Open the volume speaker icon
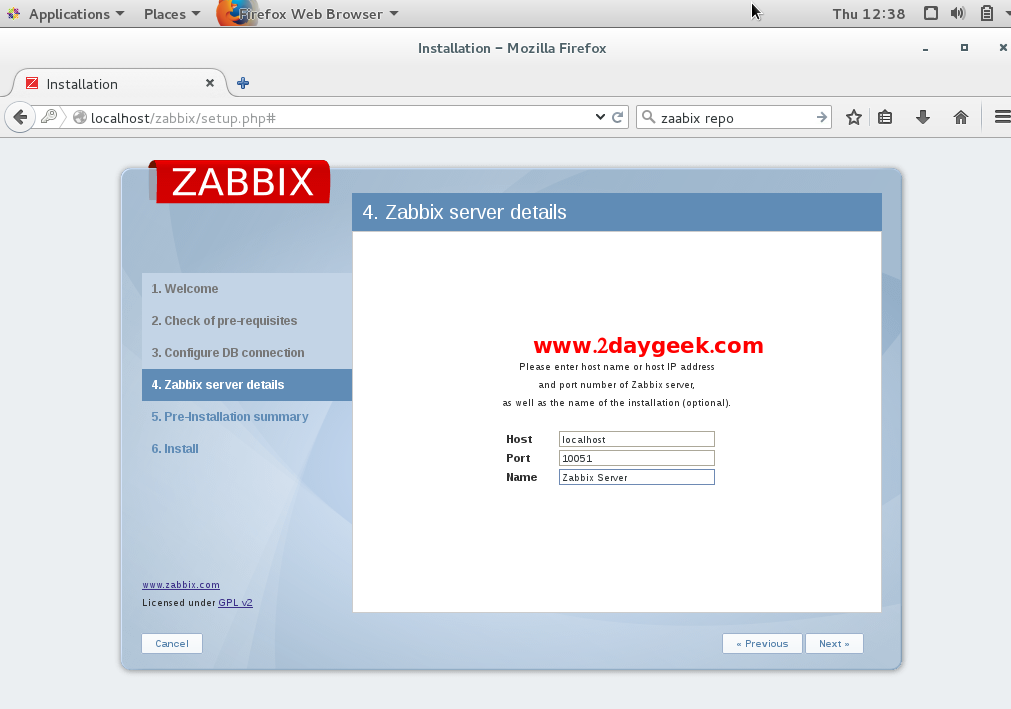 pos(958,13)
